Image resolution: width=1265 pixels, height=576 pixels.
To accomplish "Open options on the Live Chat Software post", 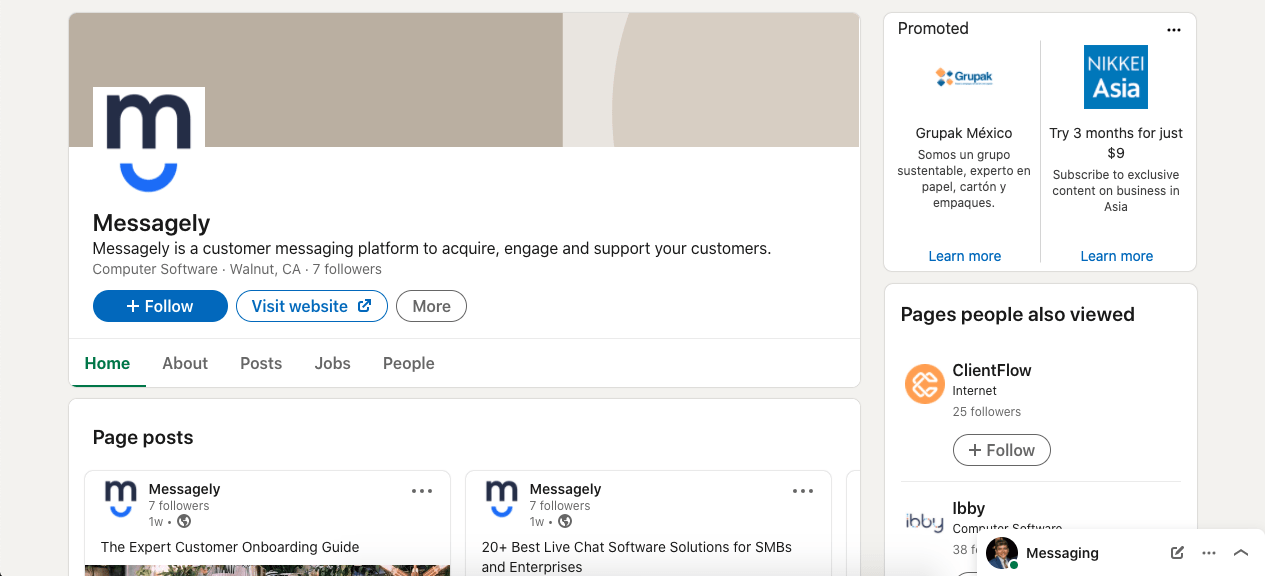I will [x=803, y=491].
